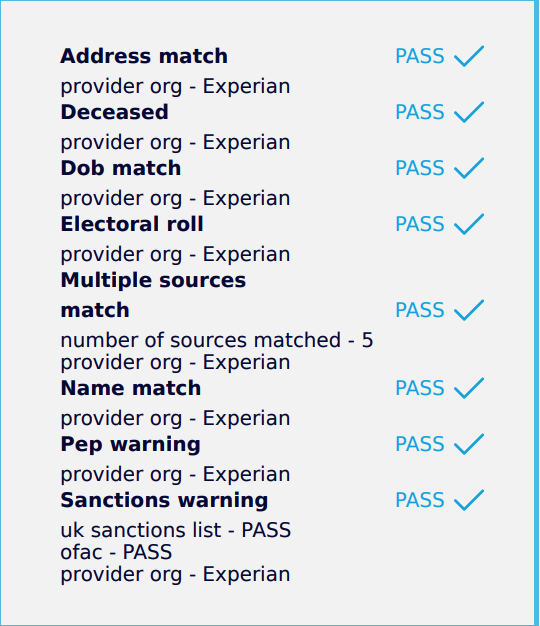This screenshot has height=626, width=540.
Task: Click the Dob match PASS label
Action: point(420,168)
